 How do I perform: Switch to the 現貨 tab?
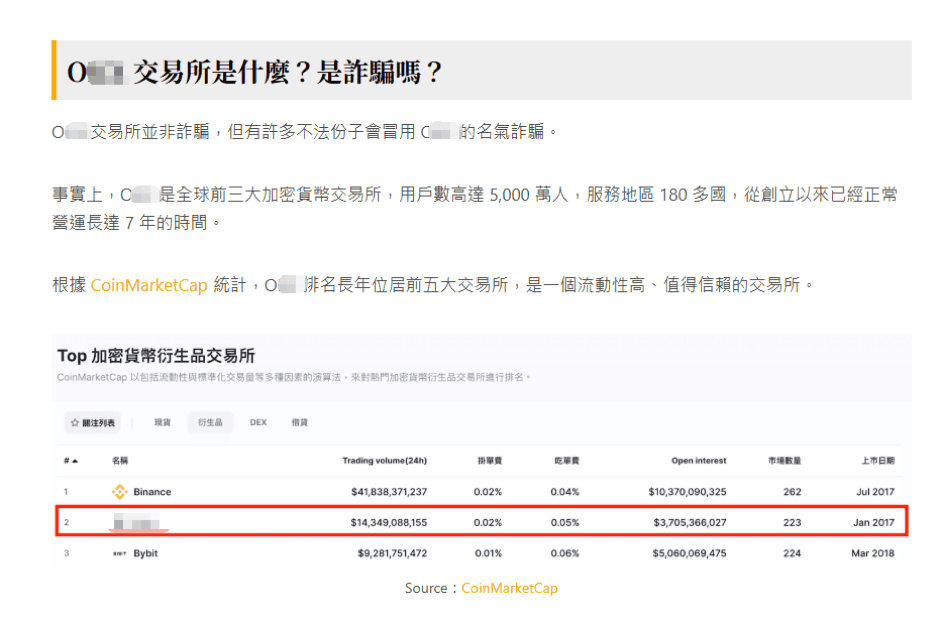(x=162, y=422)
